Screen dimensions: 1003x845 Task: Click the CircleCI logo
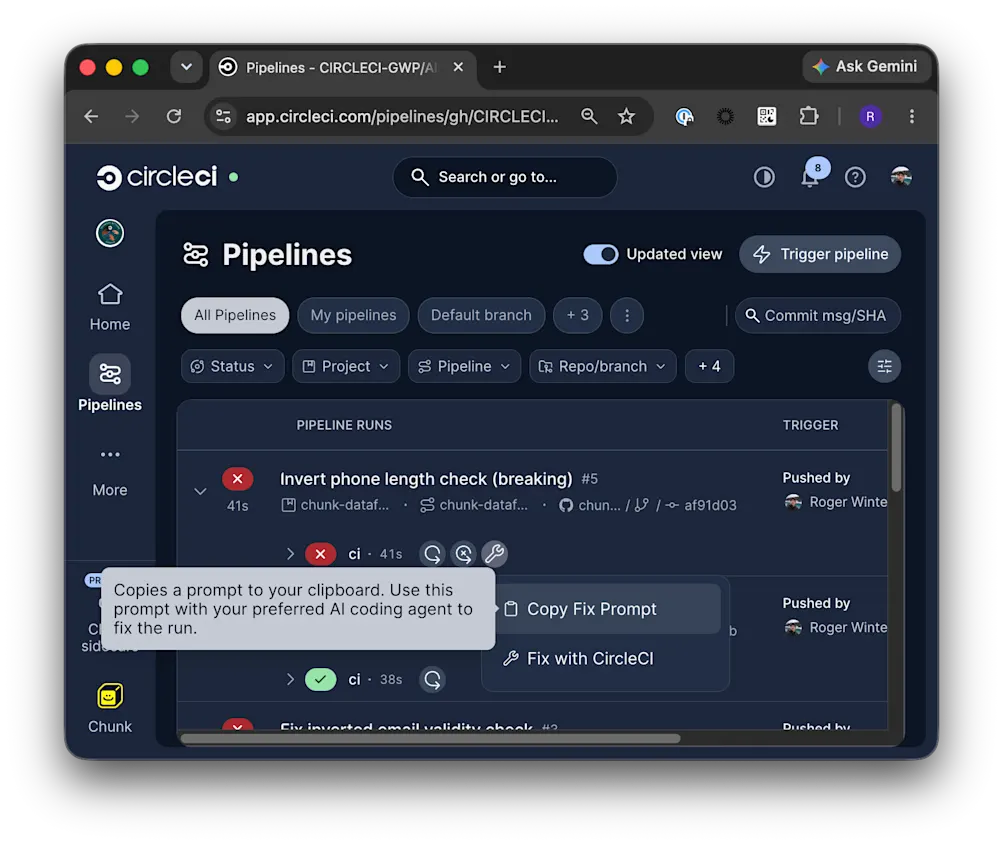coord(157,177)
